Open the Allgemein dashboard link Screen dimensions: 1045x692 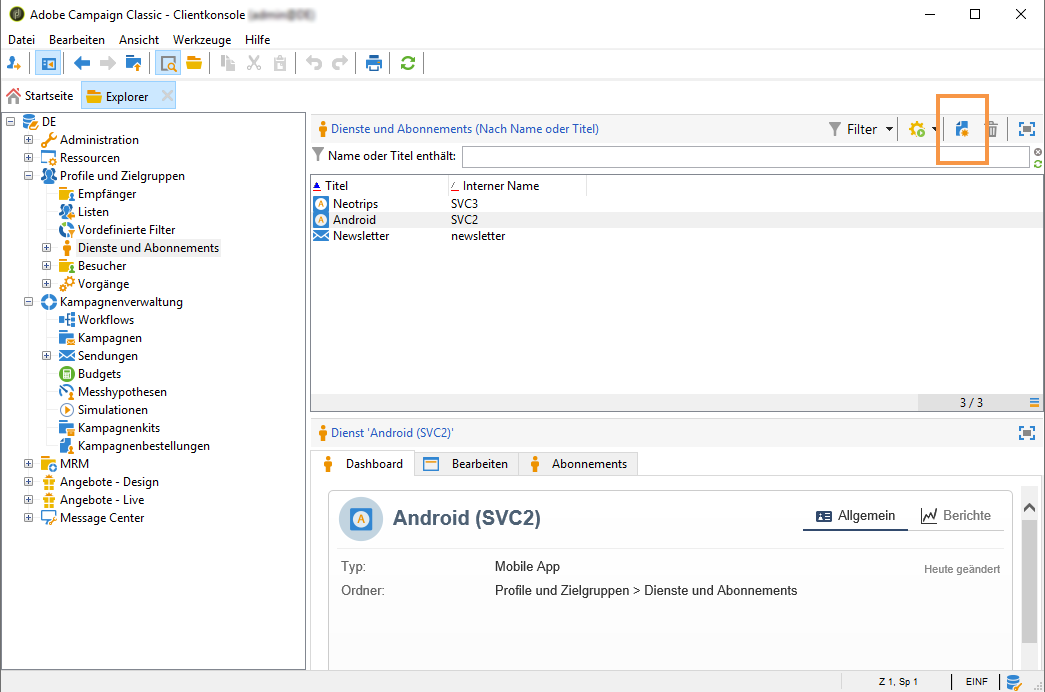coord(856,515)
